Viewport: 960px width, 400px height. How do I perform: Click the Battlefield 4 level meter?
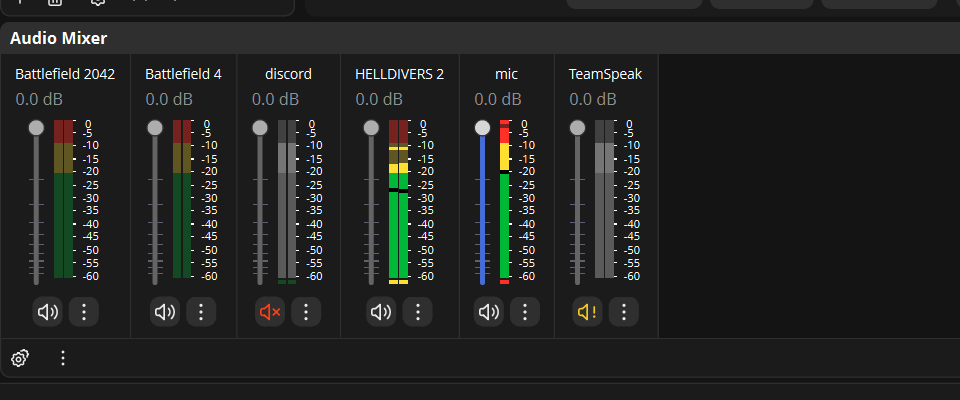click(182, 199)
